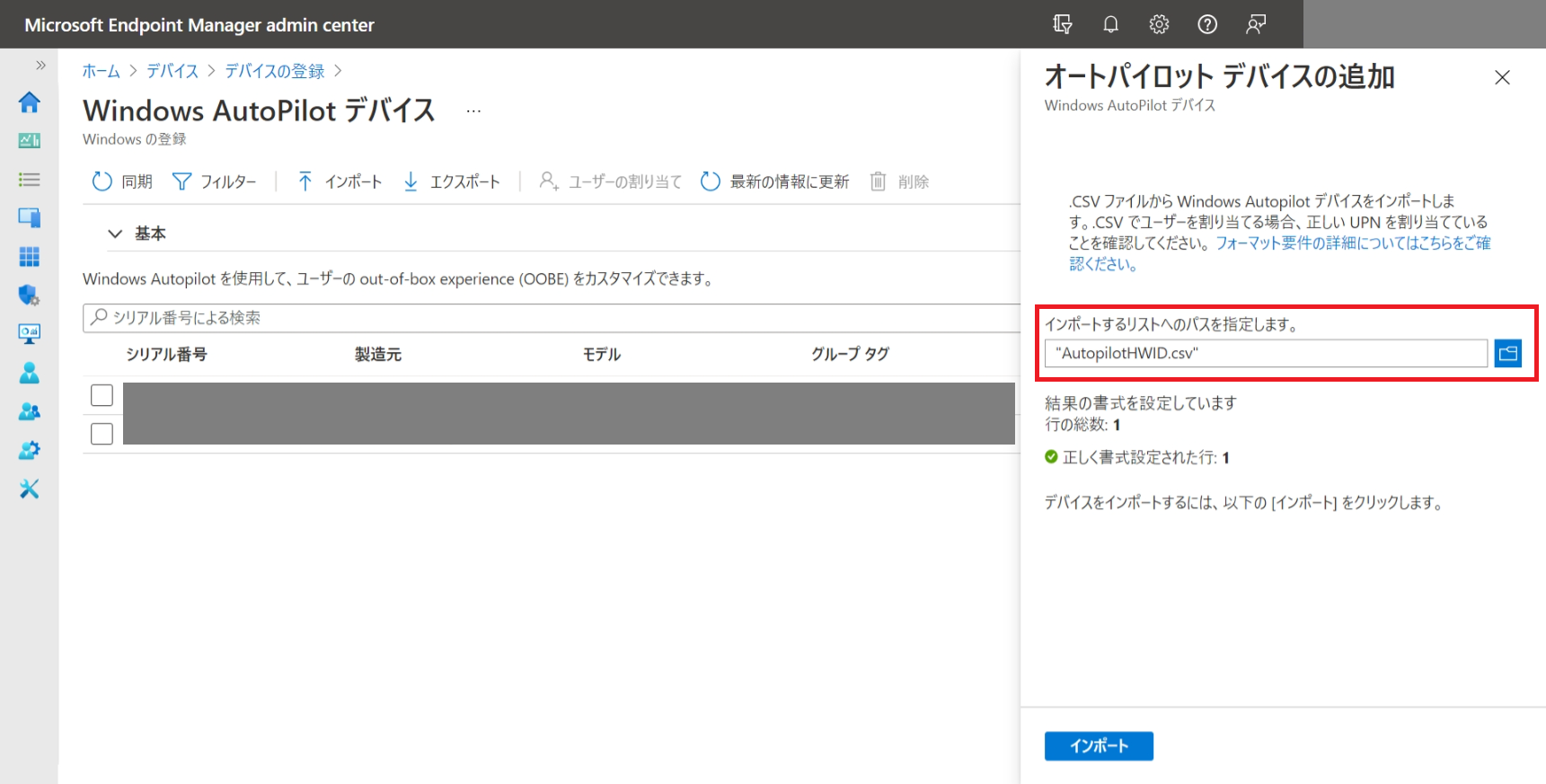
Task: Open the Reports monitor icon in sidebar
Action: pos(29,334)
